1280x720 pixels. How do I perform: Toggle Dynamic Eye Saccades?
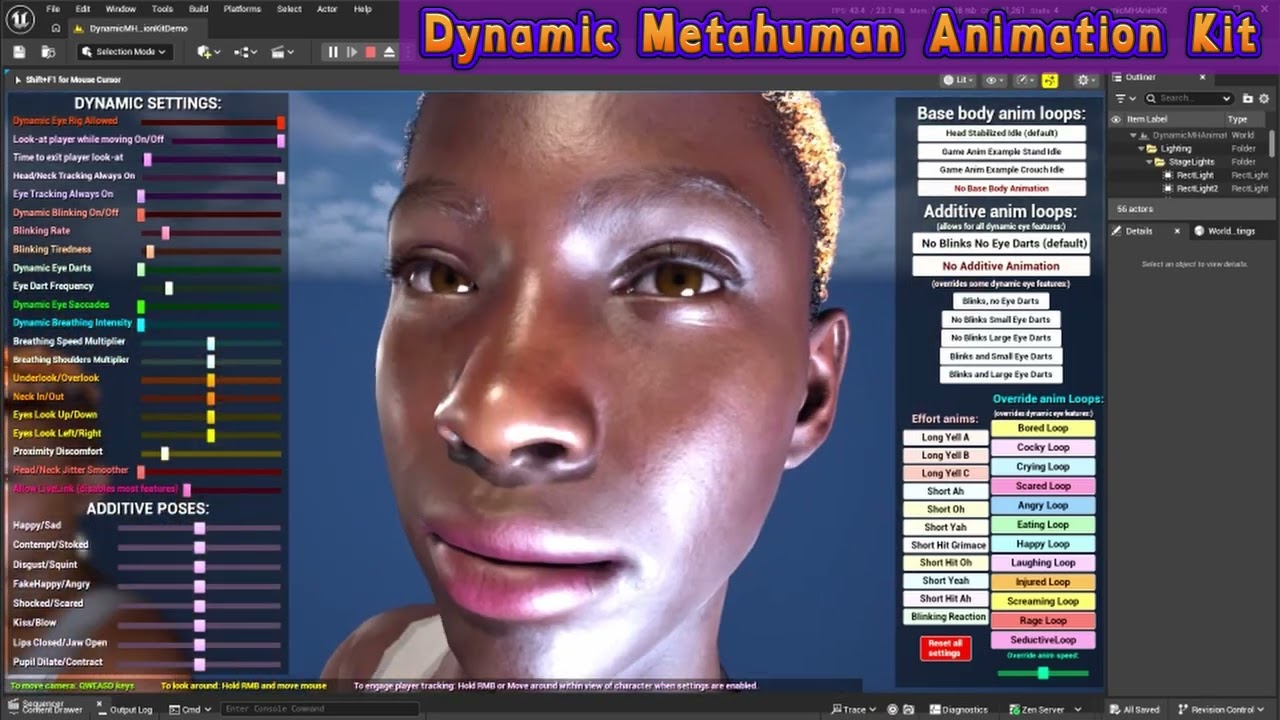tap(141, 306)
